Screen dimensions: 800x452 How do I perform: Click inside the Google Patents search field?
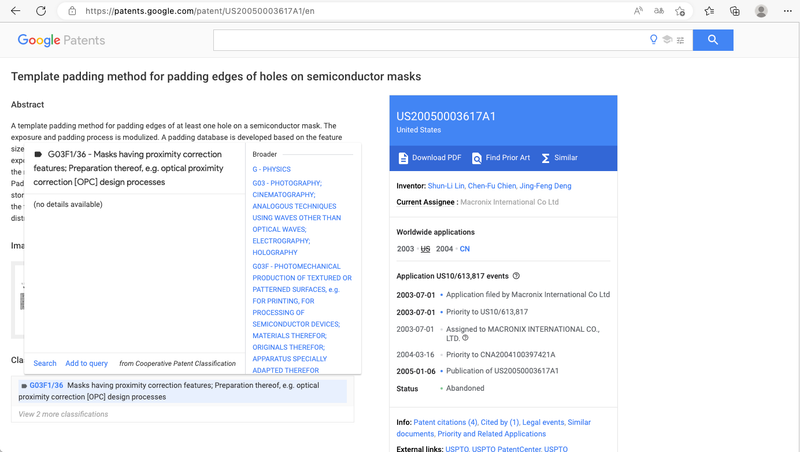point(430,40)
